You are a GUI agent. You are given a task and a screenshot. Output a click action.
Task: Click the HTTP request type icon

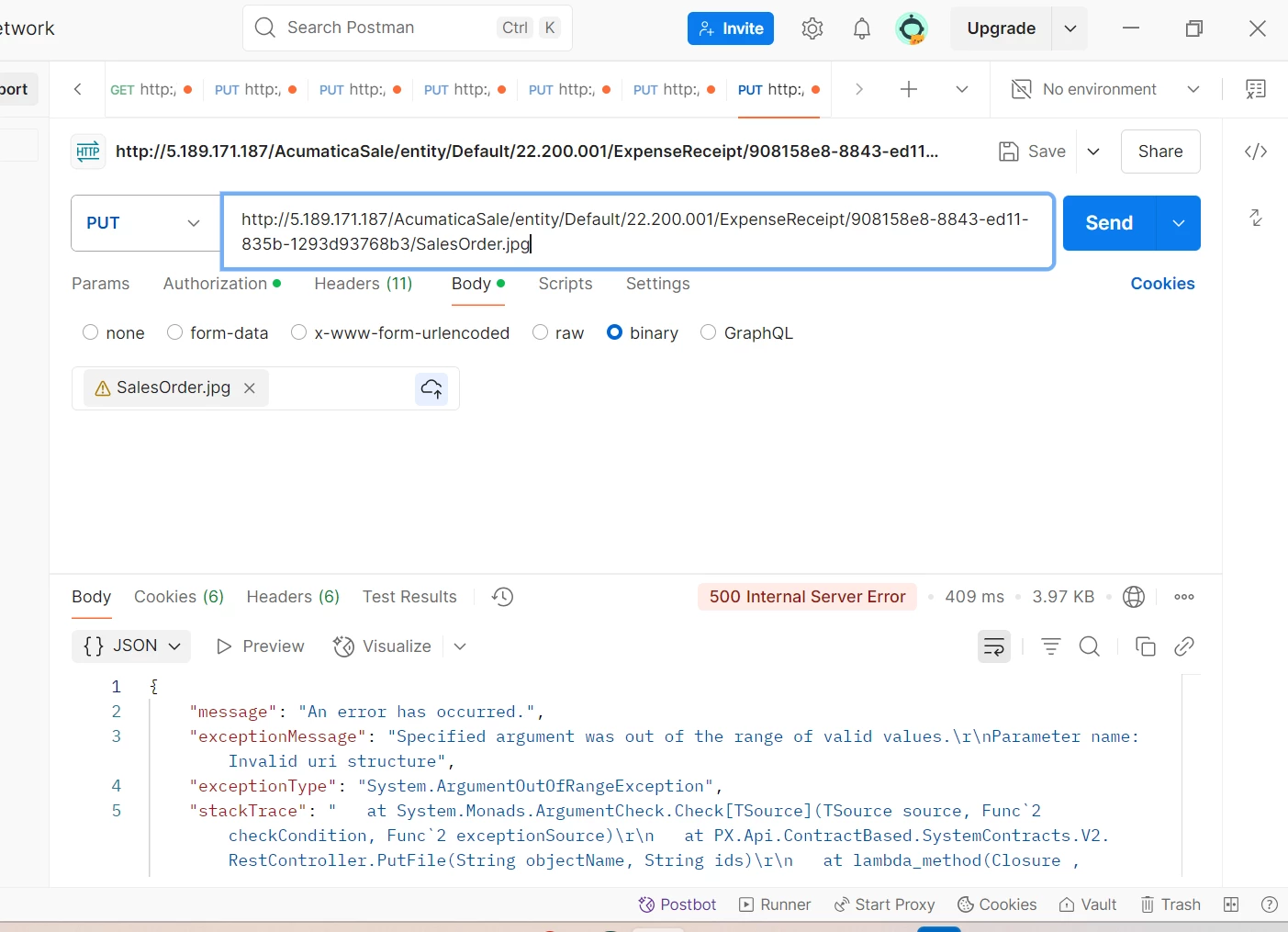tap(88, 152)
